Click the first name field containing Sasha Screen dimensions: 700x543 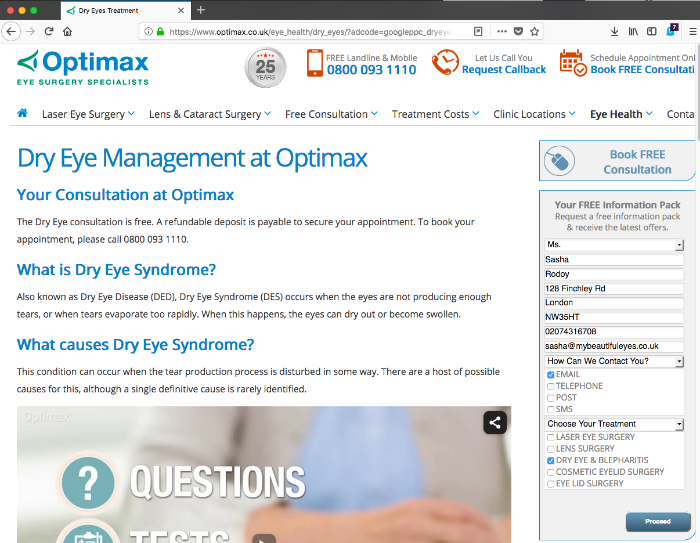pyautogui.click(x=614, y=259)
